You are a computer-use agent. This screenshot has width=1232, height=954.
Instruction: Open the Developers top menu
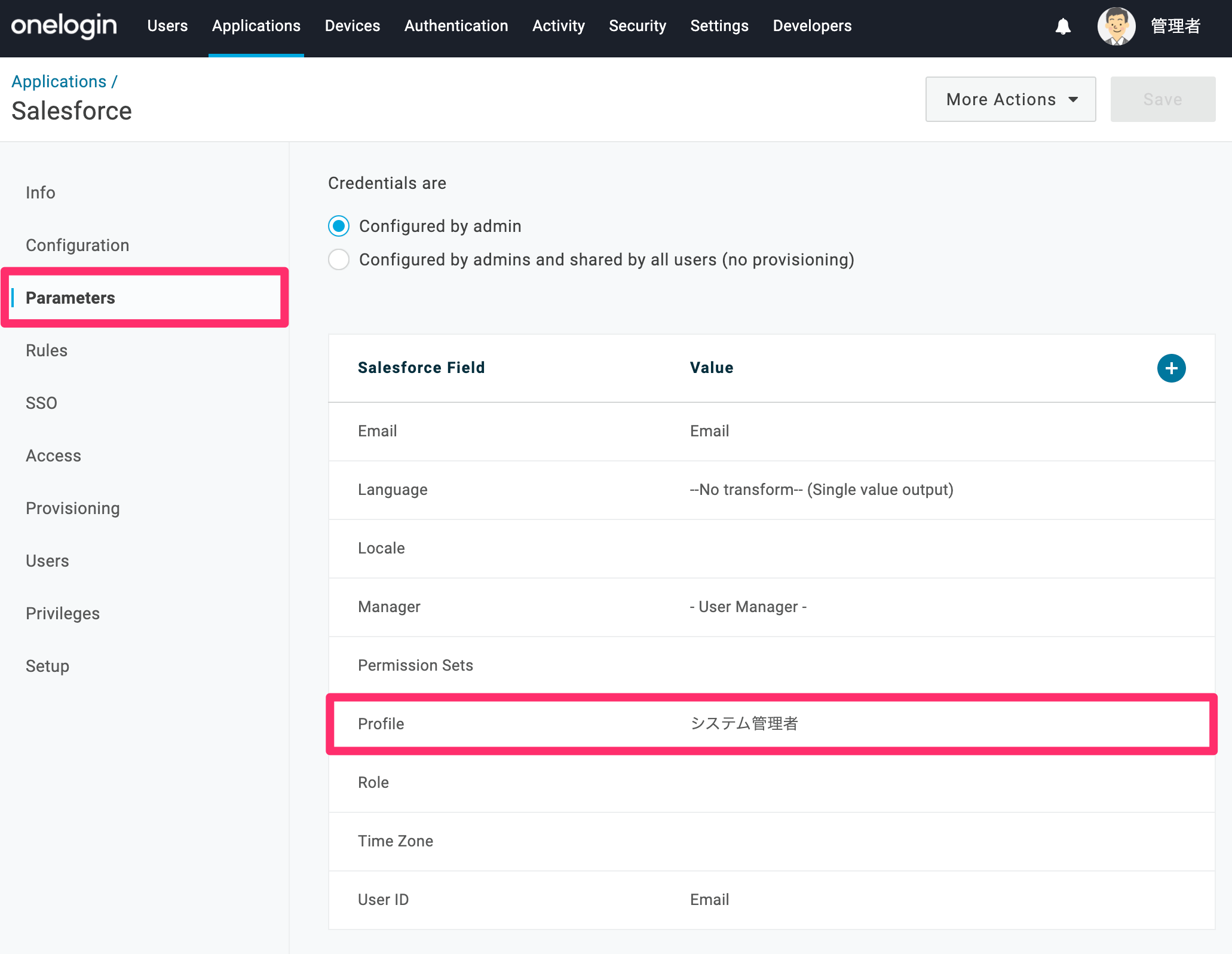812,26
